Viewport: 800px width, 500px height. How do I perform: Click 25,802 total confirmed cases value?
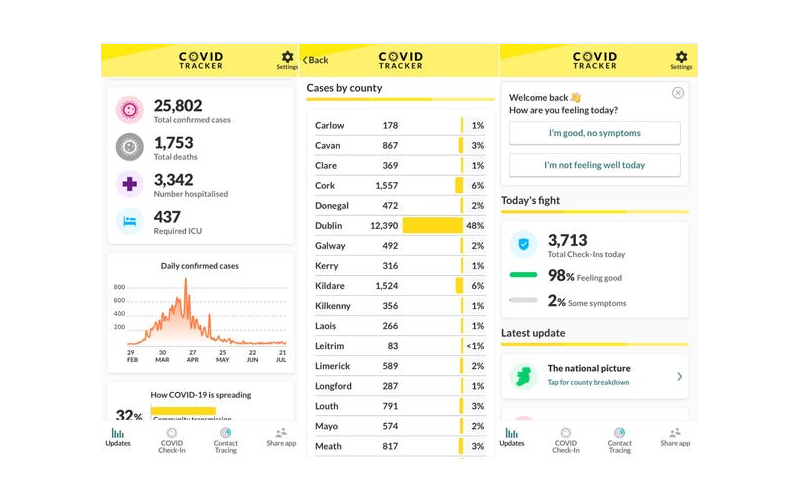point(178,106)
